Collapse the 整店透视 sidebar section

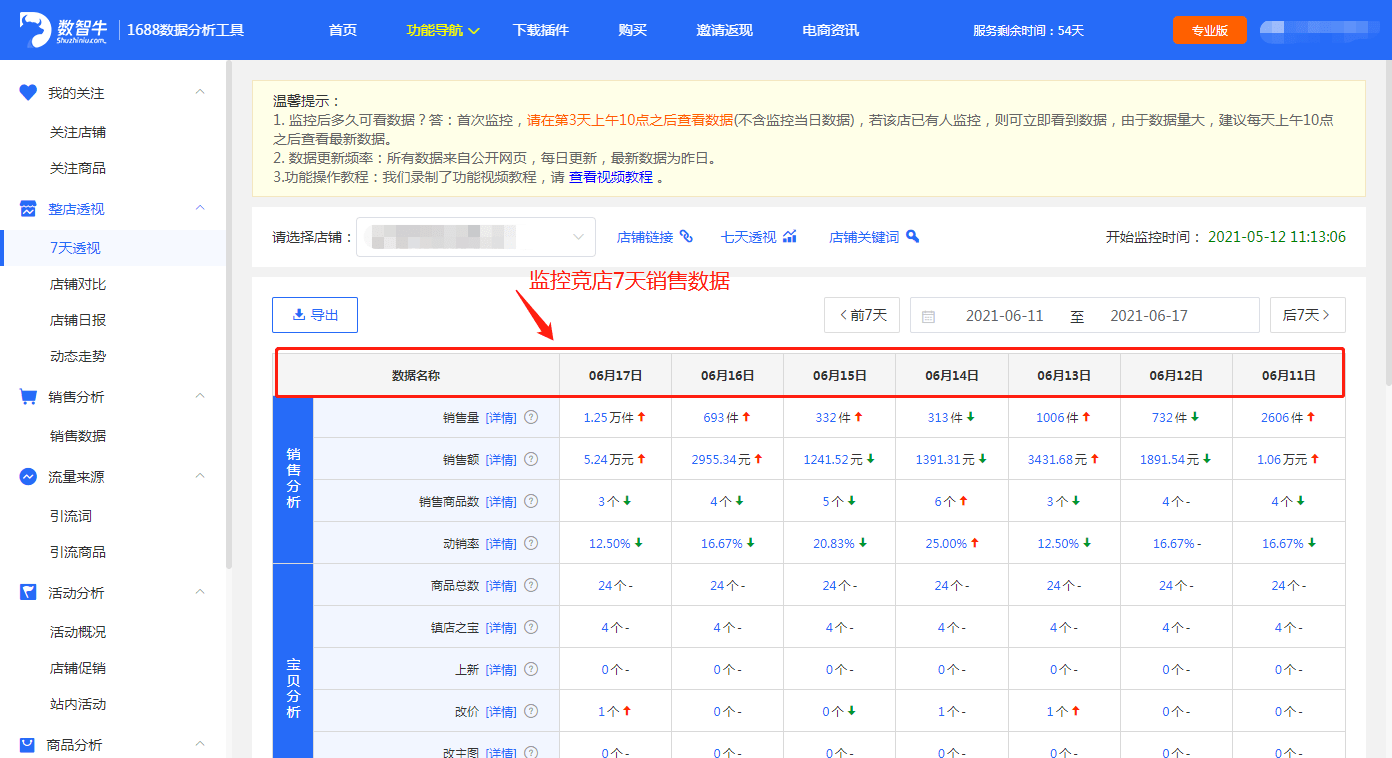click(x=200, y=208)
